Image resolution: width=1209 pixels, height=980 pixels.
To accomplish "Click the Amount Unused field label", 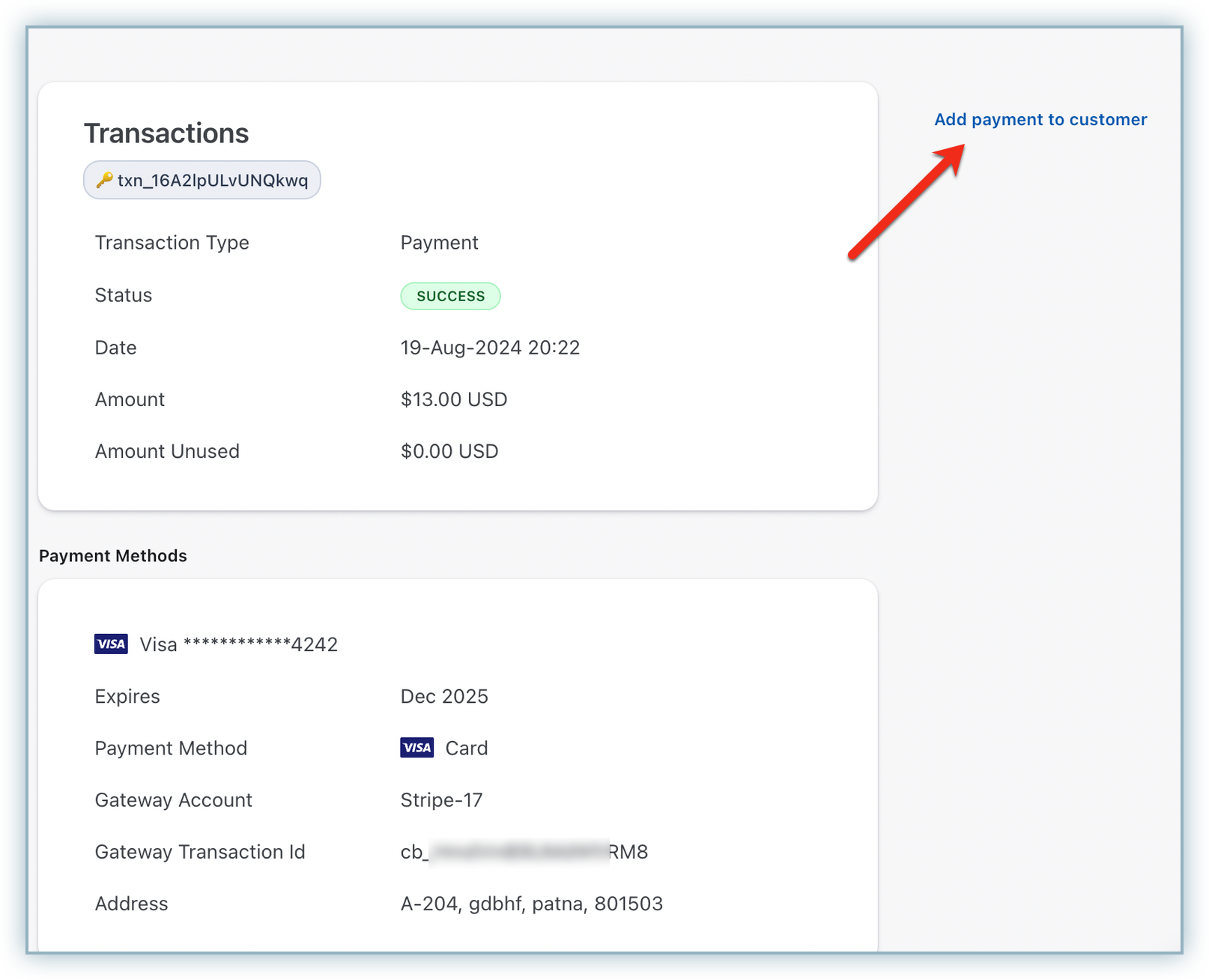I will point(167,451).
